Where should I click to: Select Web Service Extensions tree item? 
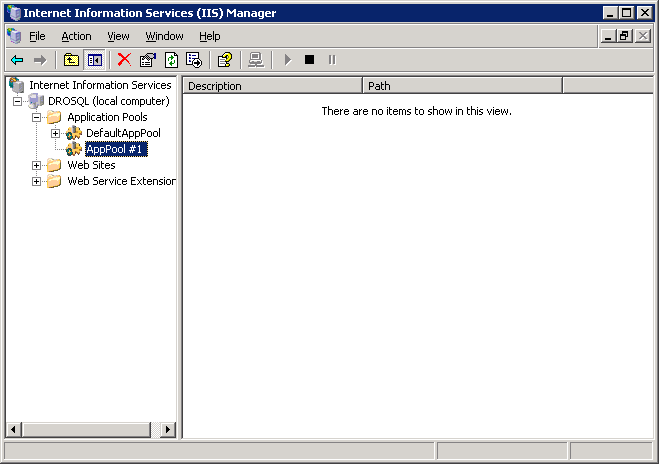point(121,181)
